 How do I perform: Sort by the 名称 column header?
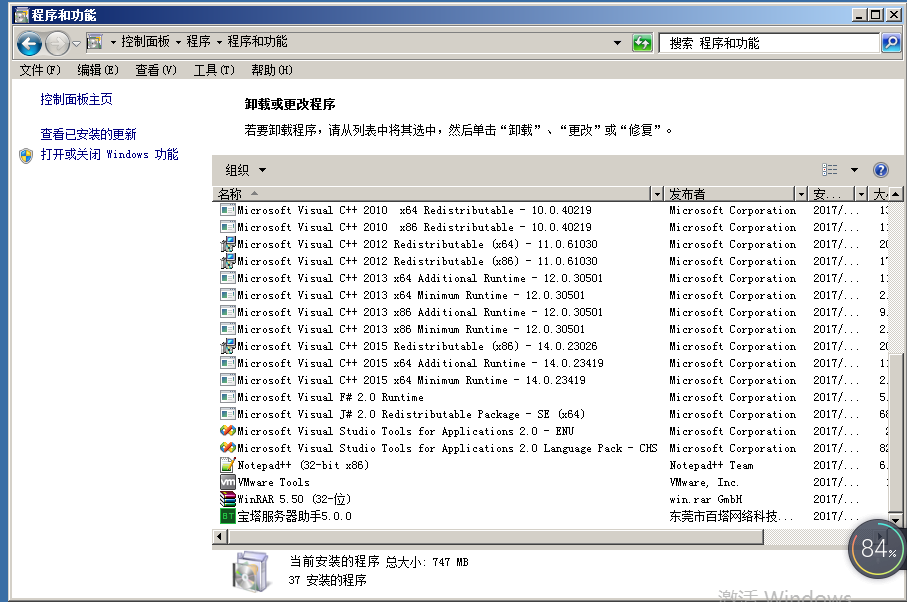click(x=432, y=194)
